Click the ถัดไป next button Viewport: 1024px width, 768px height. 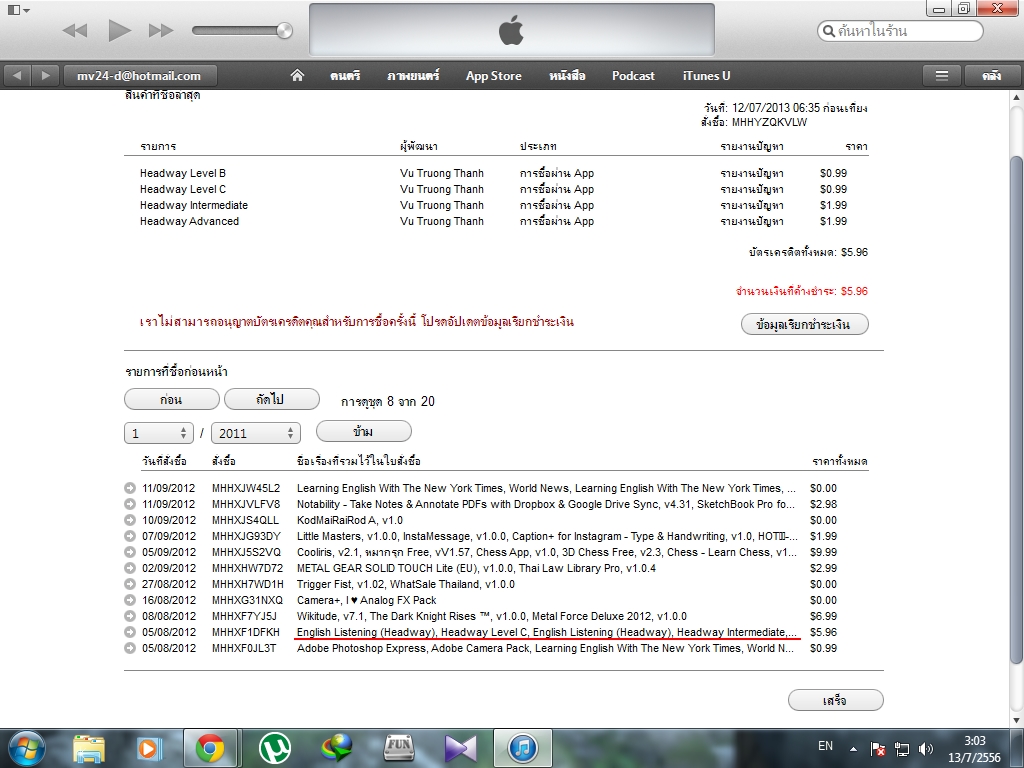[272, 399]
